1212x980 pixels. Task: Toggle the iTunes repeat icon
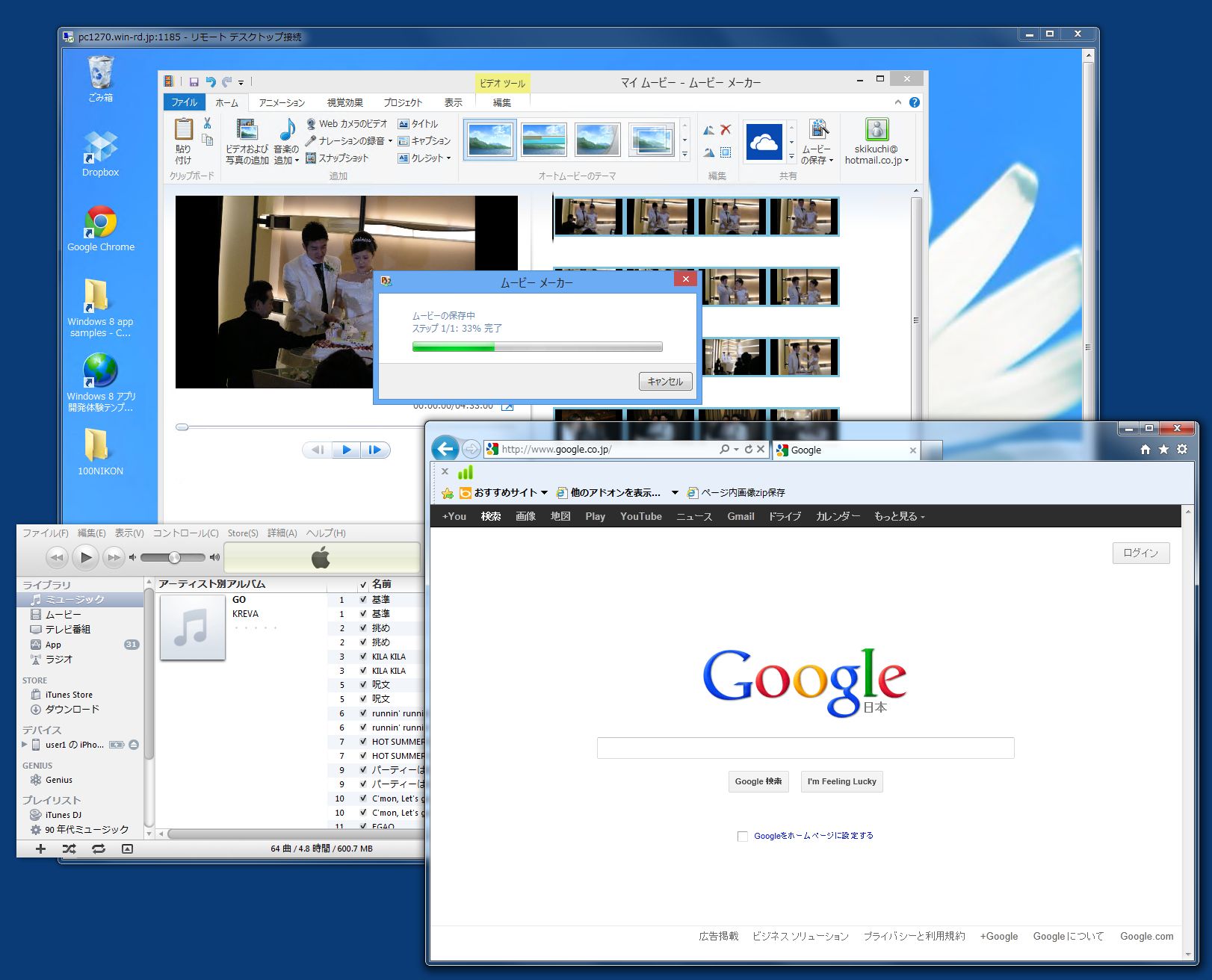pos(99,849)
